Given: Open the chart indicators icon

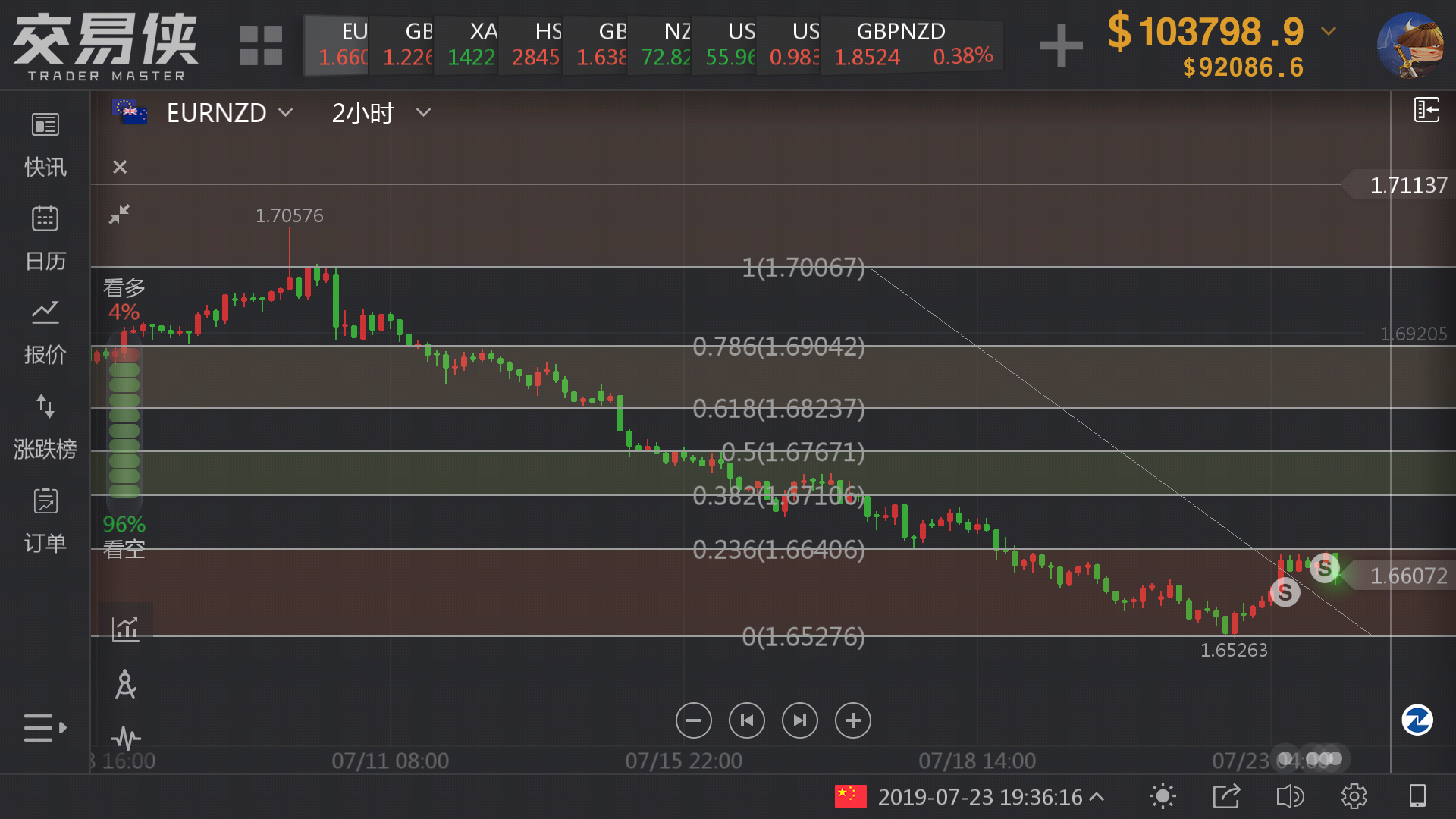Looking at the screenshot, I should tap(126, 628).
